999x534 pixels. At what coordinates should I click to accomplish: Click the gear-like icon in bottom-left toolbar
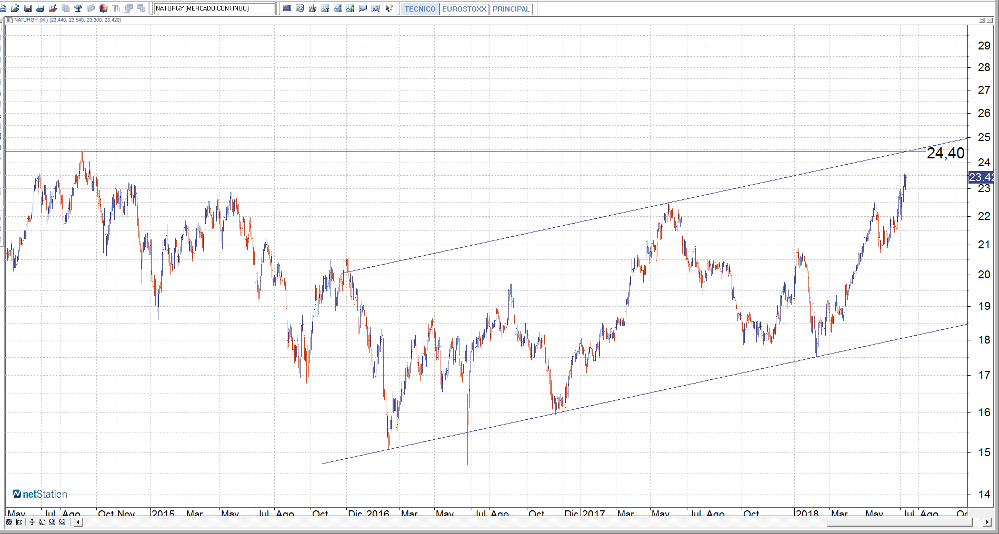(9, 522)
